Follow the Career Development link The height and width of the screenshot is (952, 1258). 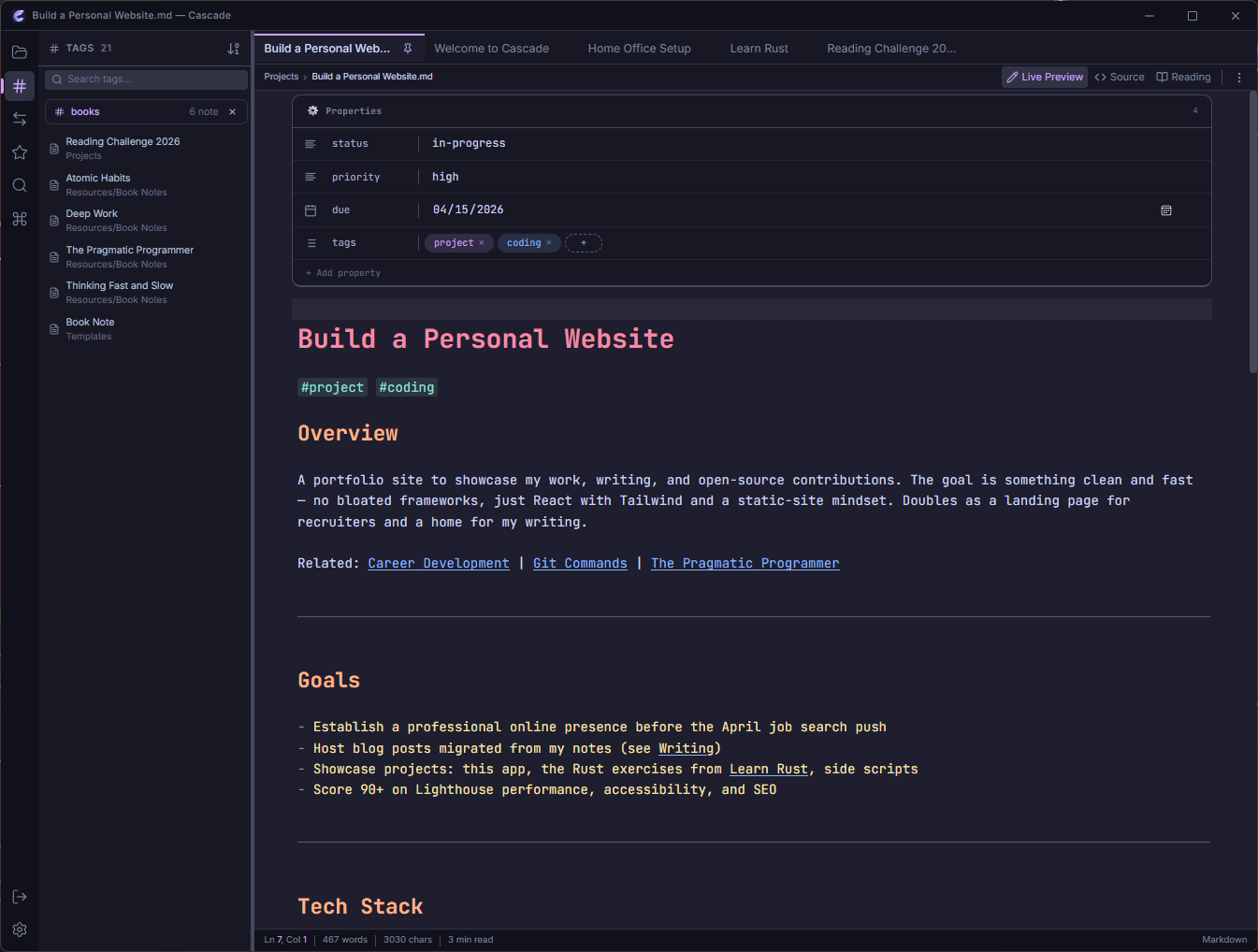[x=438, y=563]
